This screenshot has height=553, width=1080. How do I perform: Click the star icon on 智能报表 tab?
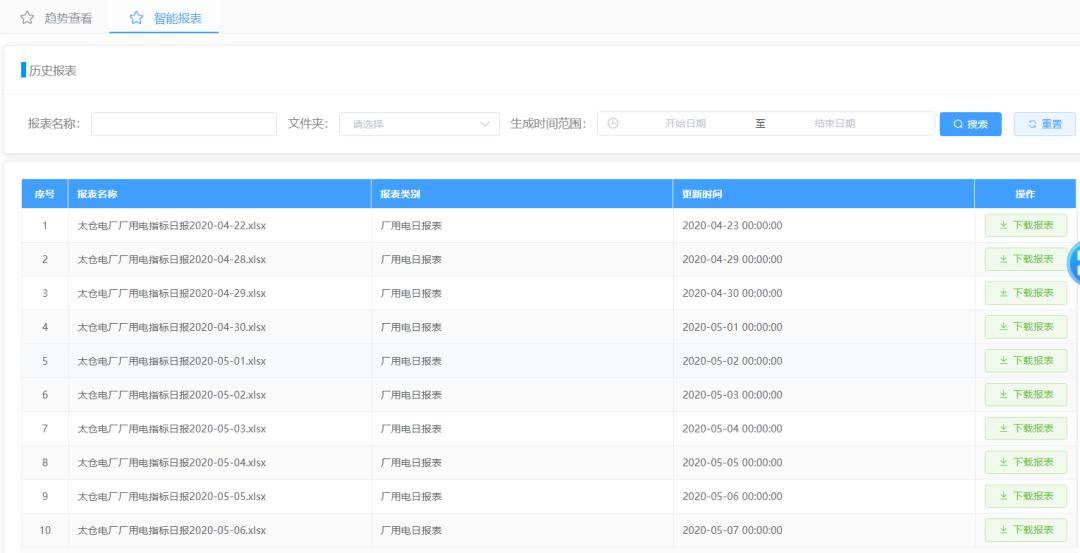point(137,18)
